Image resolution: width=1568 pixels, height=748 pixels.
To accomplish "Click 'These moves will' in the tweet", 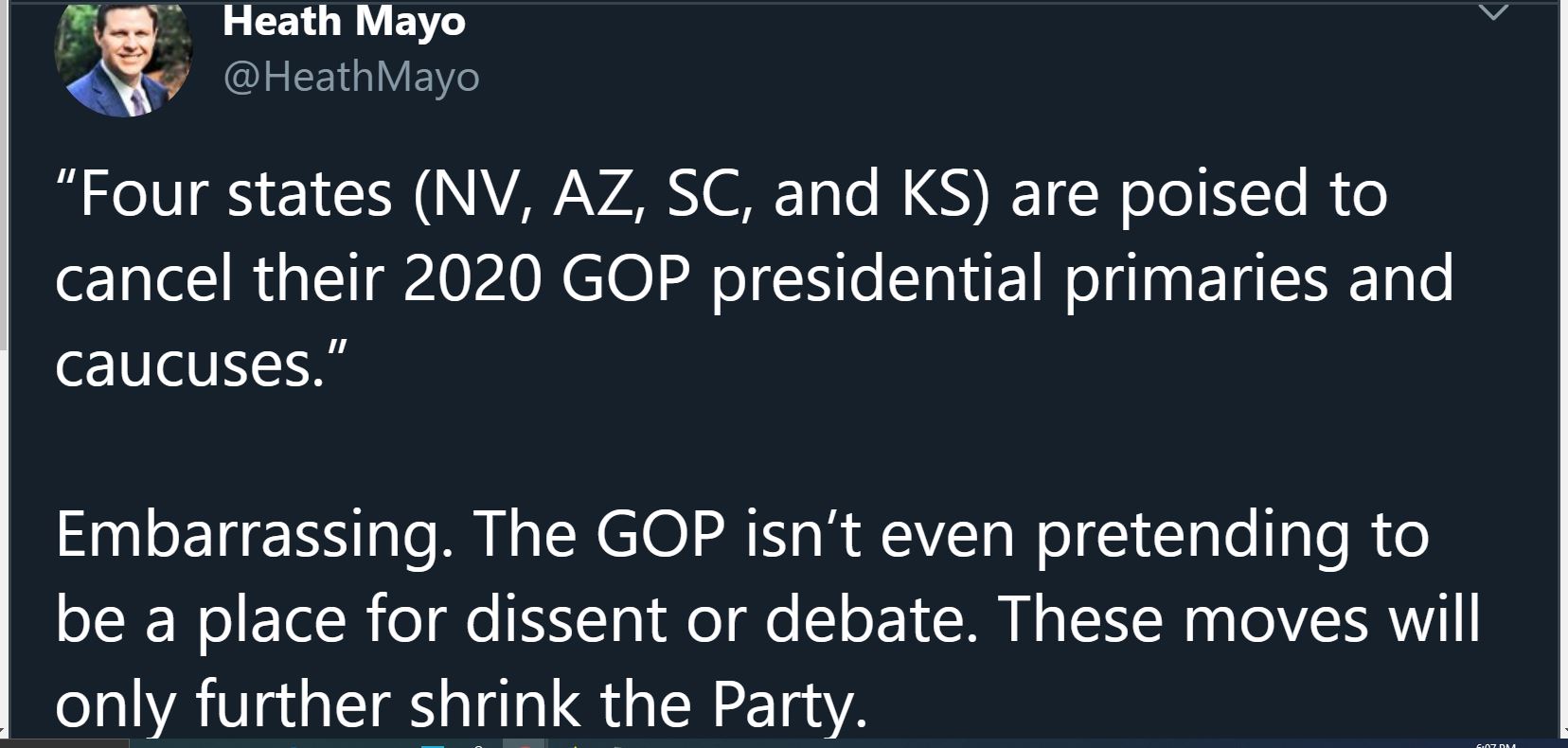I will (1239, 620).
